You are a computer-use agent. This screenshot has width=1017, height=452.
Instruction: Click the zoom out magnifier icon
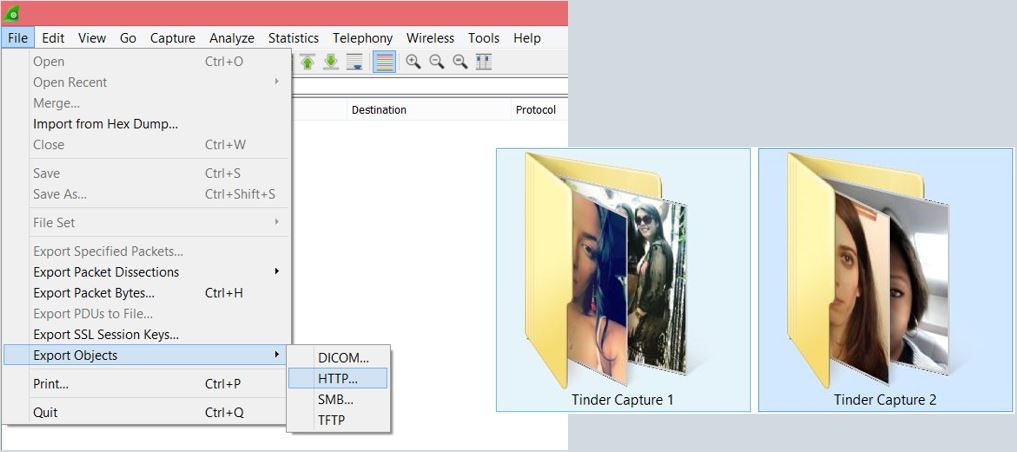437,62
